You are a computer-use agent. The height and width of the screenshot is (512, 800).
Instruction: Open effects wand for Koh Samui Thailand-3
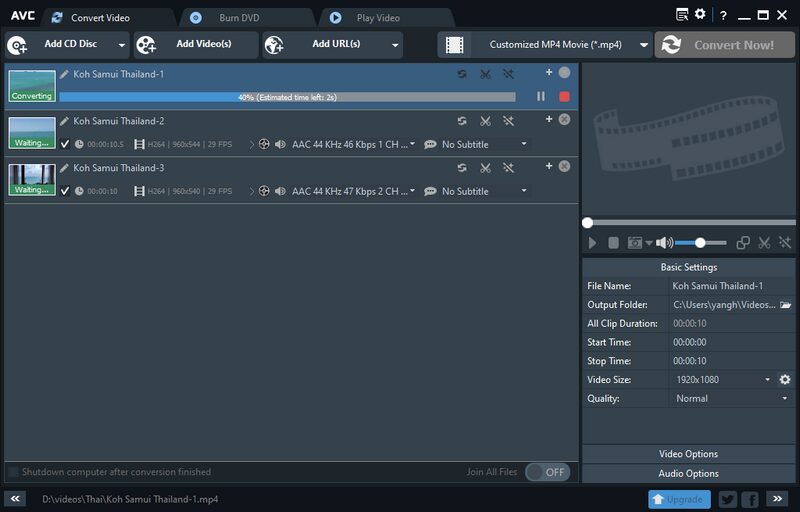pos(508,168)
